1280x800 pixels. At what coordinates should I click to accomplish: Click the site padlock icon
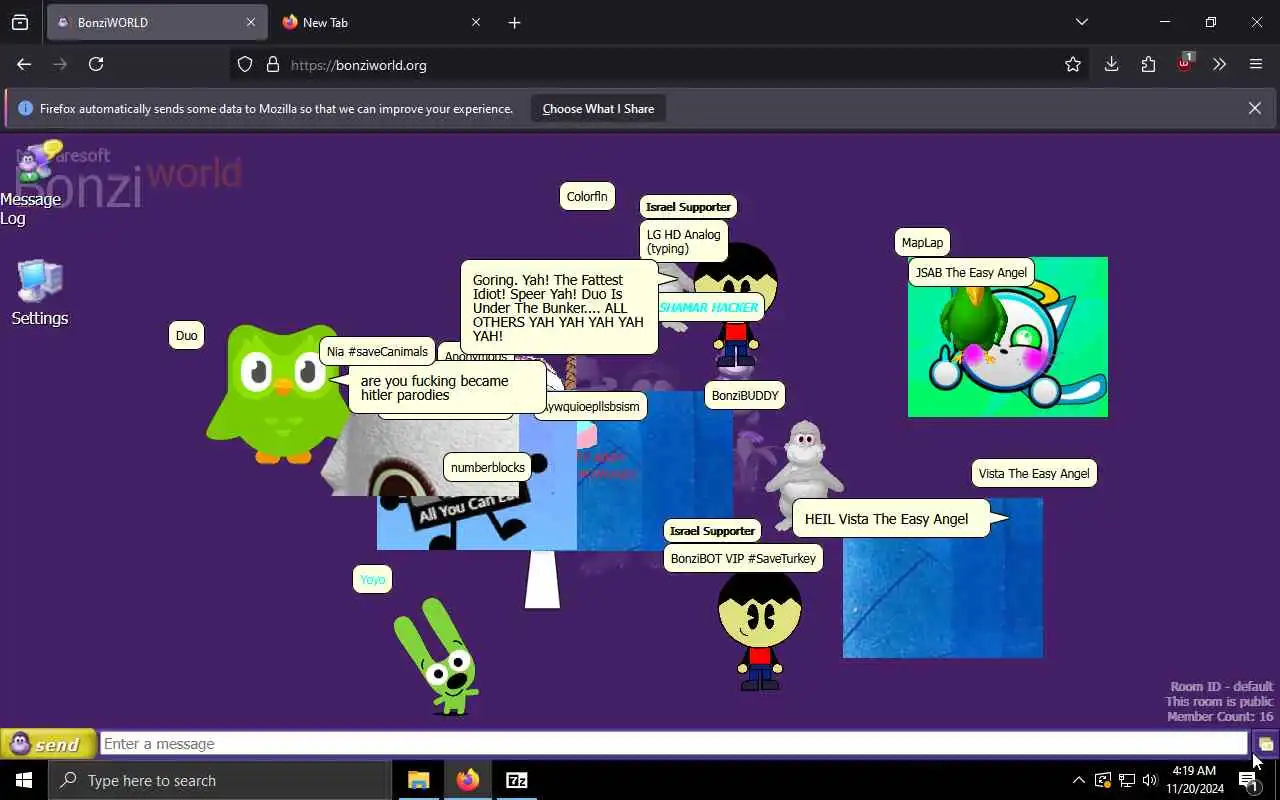[x=273, y=65]
